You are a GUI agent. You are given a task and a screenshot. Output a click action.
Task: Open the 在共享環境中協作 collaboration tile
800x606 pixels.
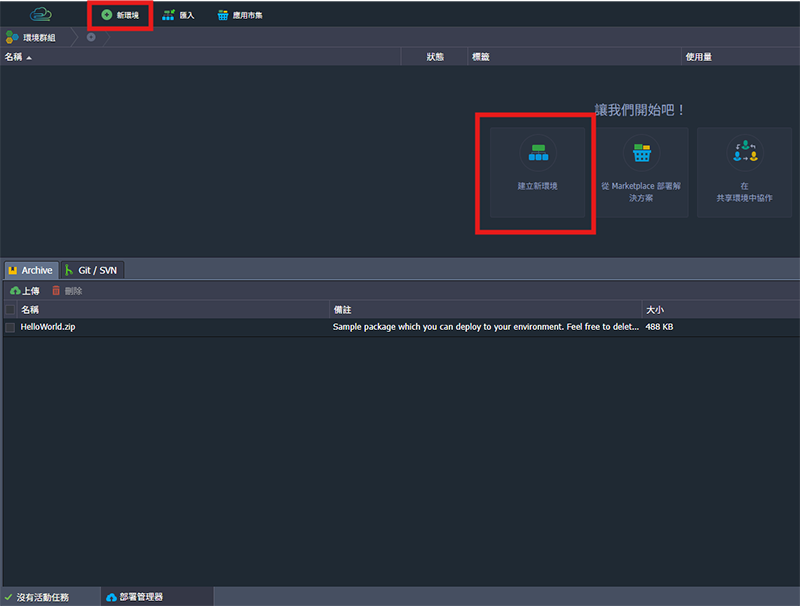click(x=744, y=172)
